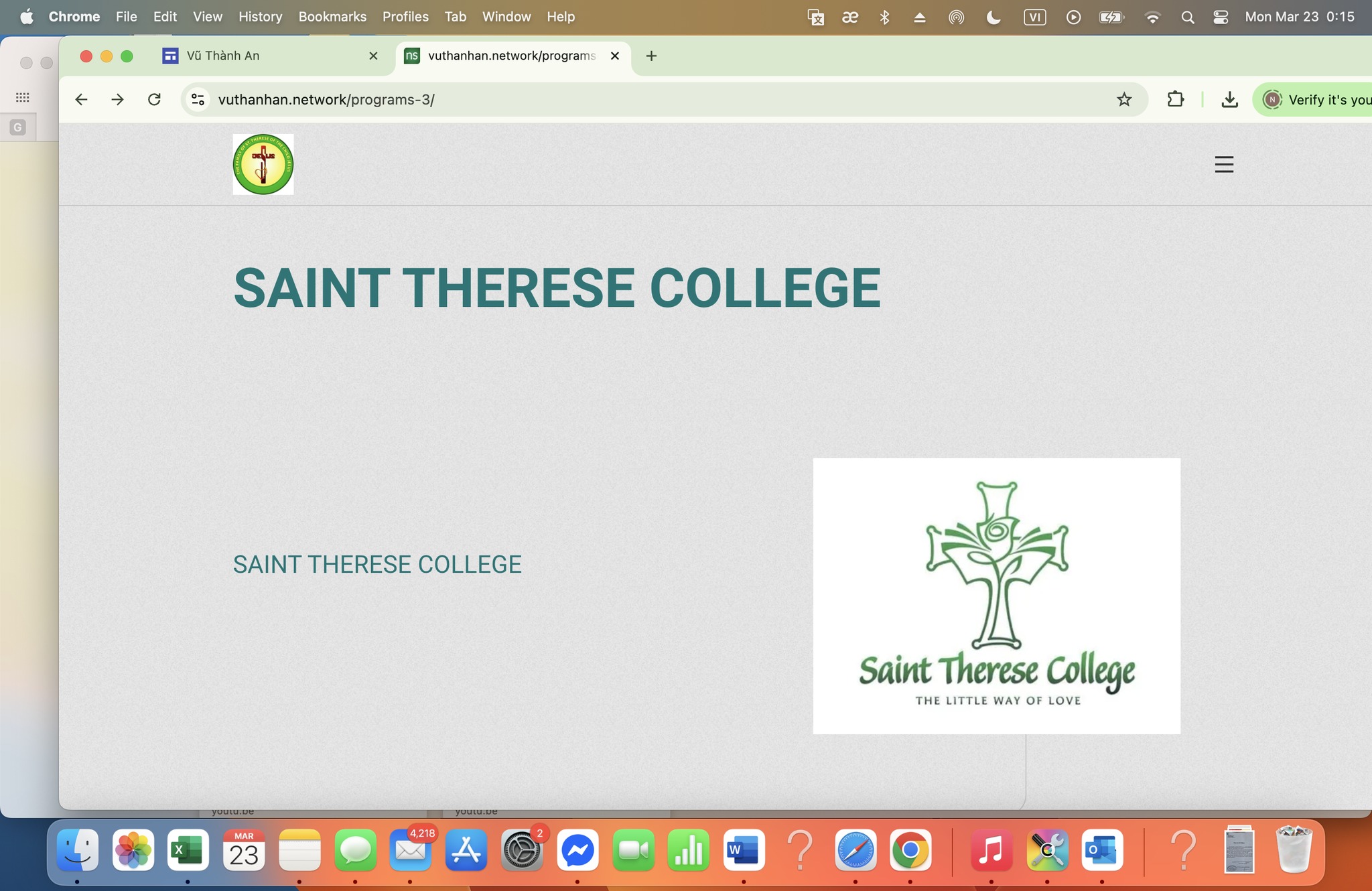Viewport: 1372px width, 891px height.
Task: Open the Profiles menu
Action: coord(405,17)
